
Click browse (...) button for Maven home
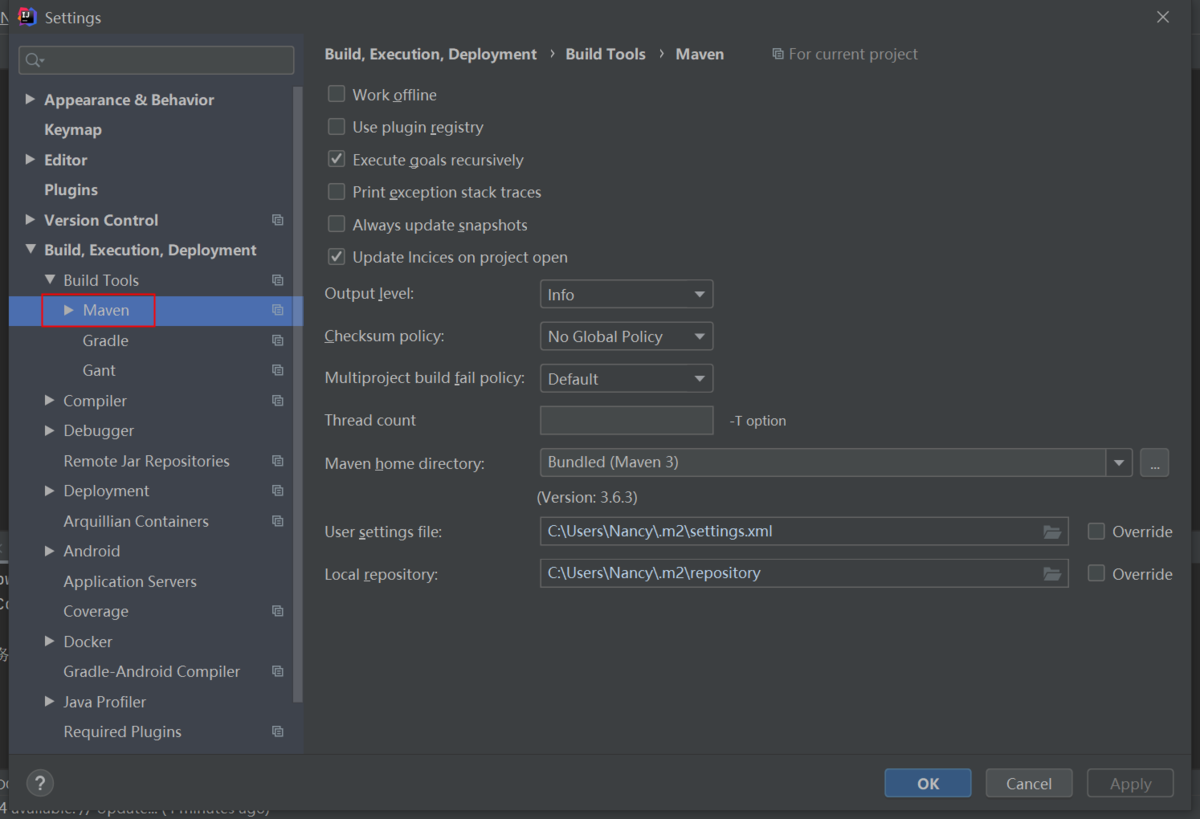pyautogui.click(x=1154, y=463)
